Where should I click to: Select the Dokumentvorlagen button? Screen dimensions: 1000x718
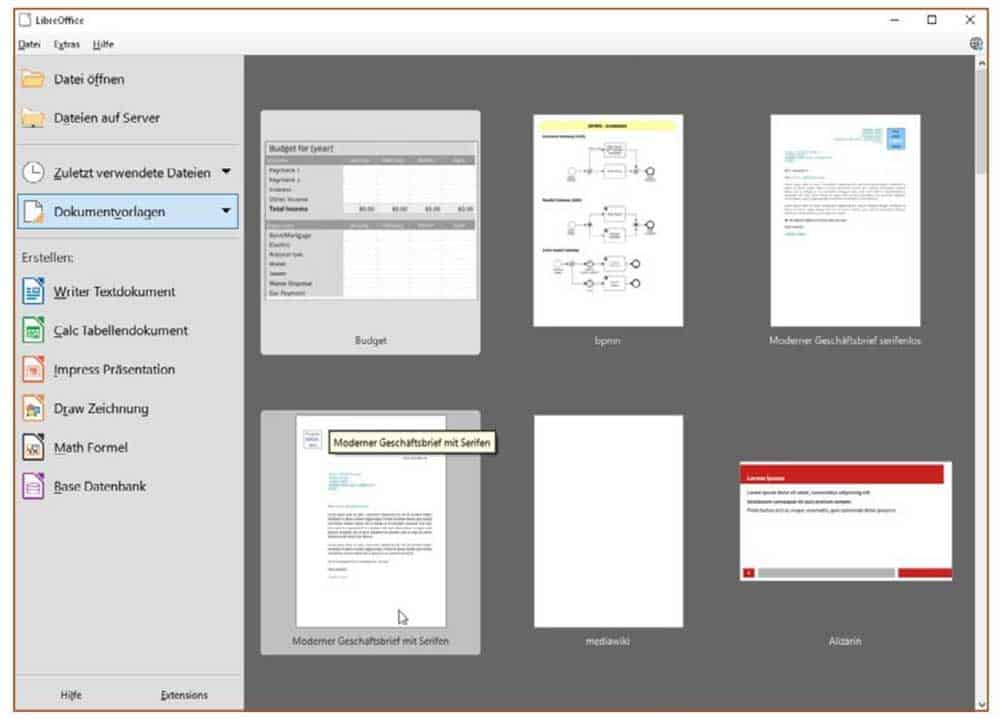click(128, 211)
